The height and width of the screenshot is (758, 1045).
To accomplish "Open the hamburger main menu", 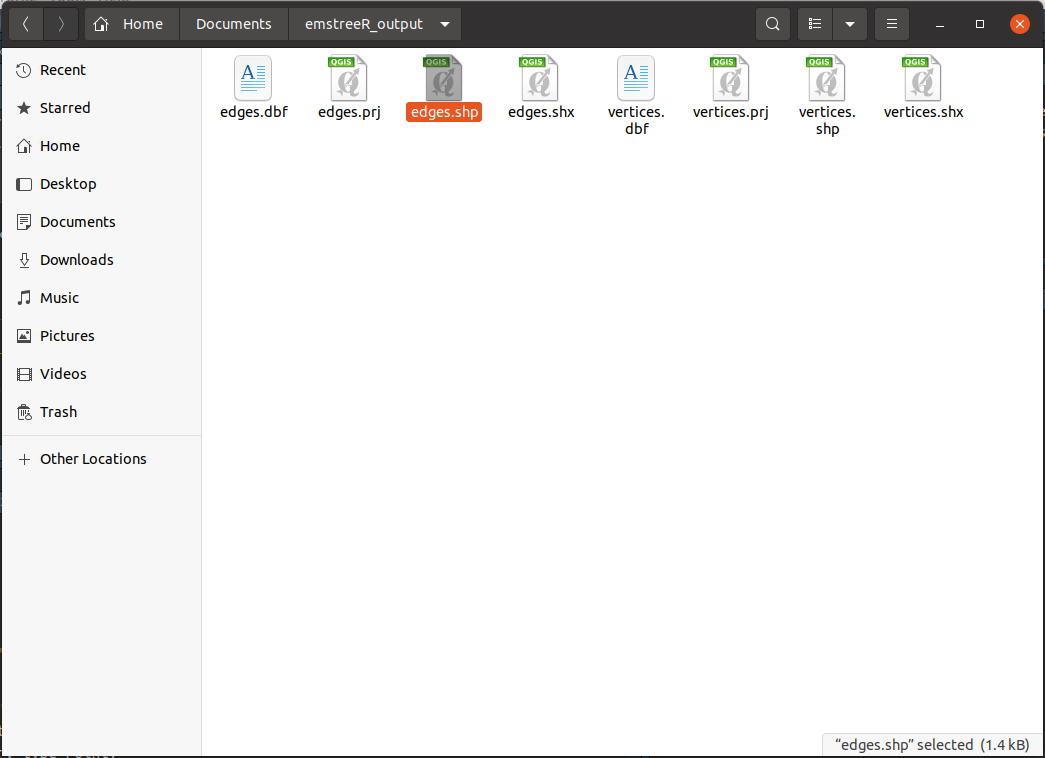I will pos(892,24).
